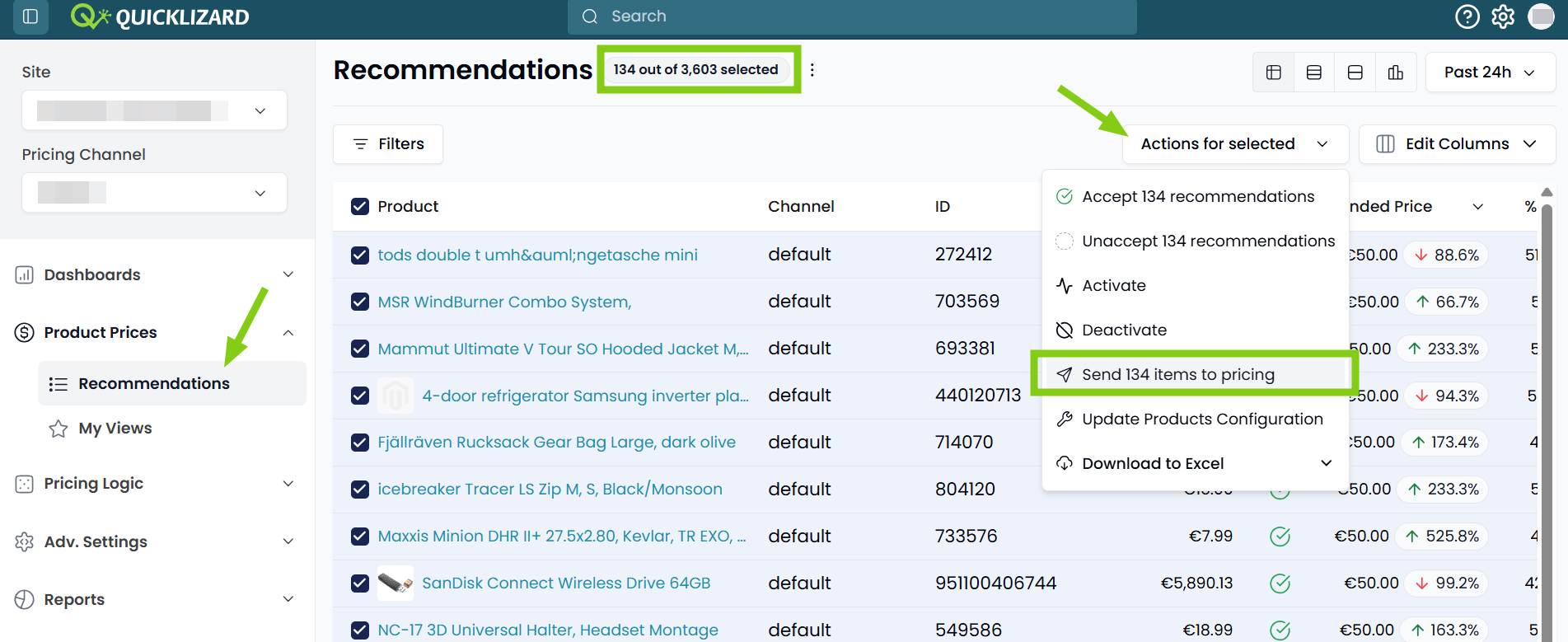1568x642 pixels.
Task: Click the accepted checkmark icon in NC-17 row
Action: [x=1280, y=630]
